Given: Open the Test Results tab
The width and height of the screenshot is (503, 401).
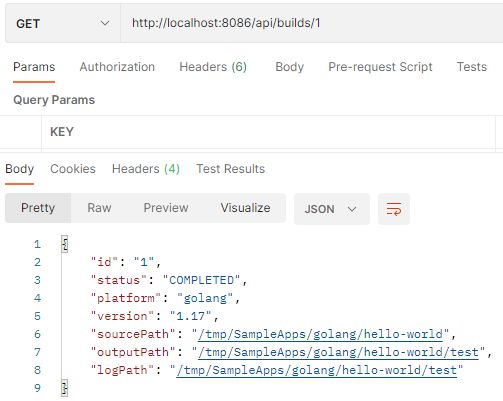Looking at the screenshot, I should 230,169.
